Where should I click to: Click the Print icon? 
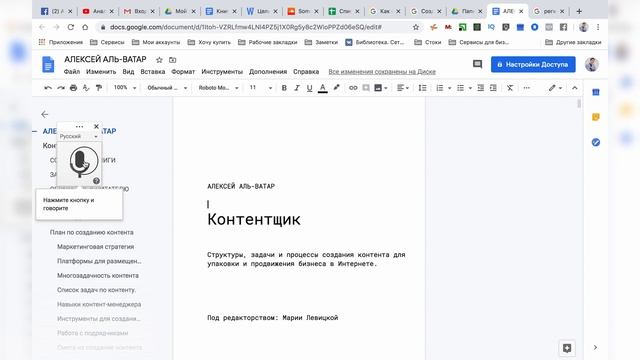click(x=73, y=88)
